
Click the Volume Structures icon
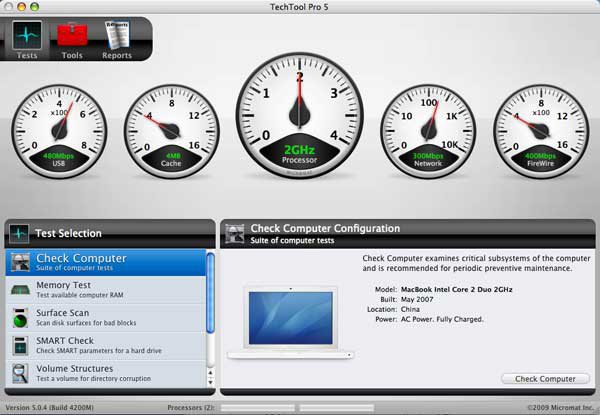[x=21, y=373]
